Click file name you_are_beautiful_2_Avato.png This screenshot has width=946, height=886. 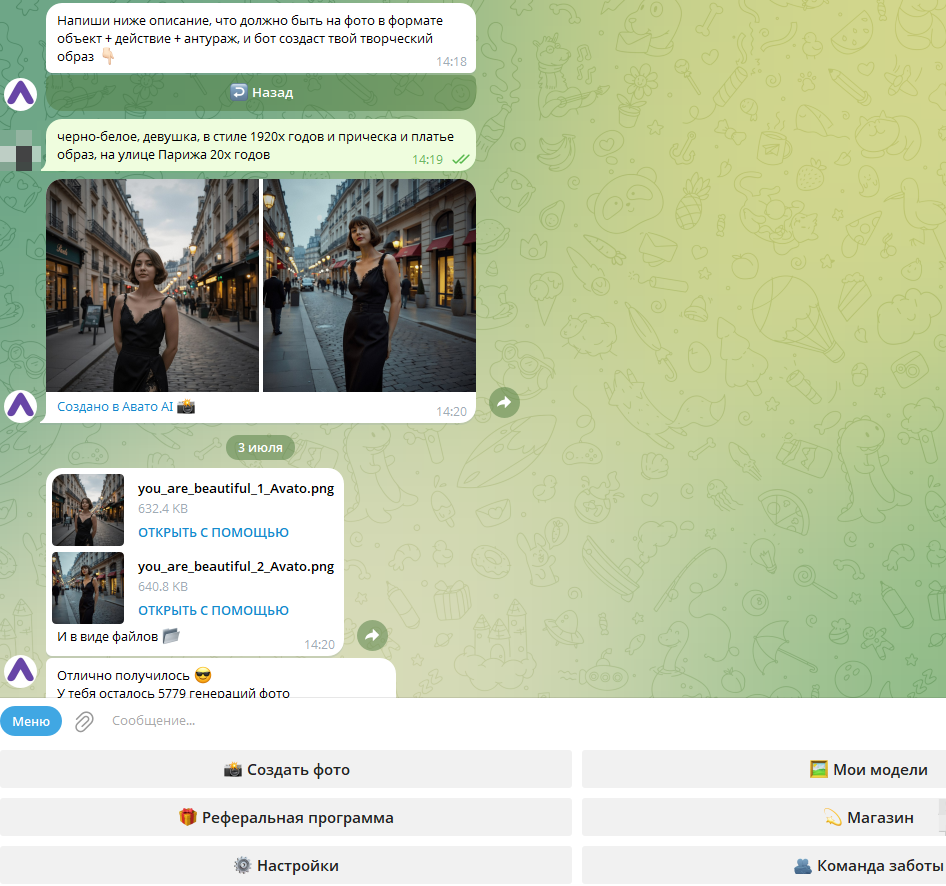236,566
